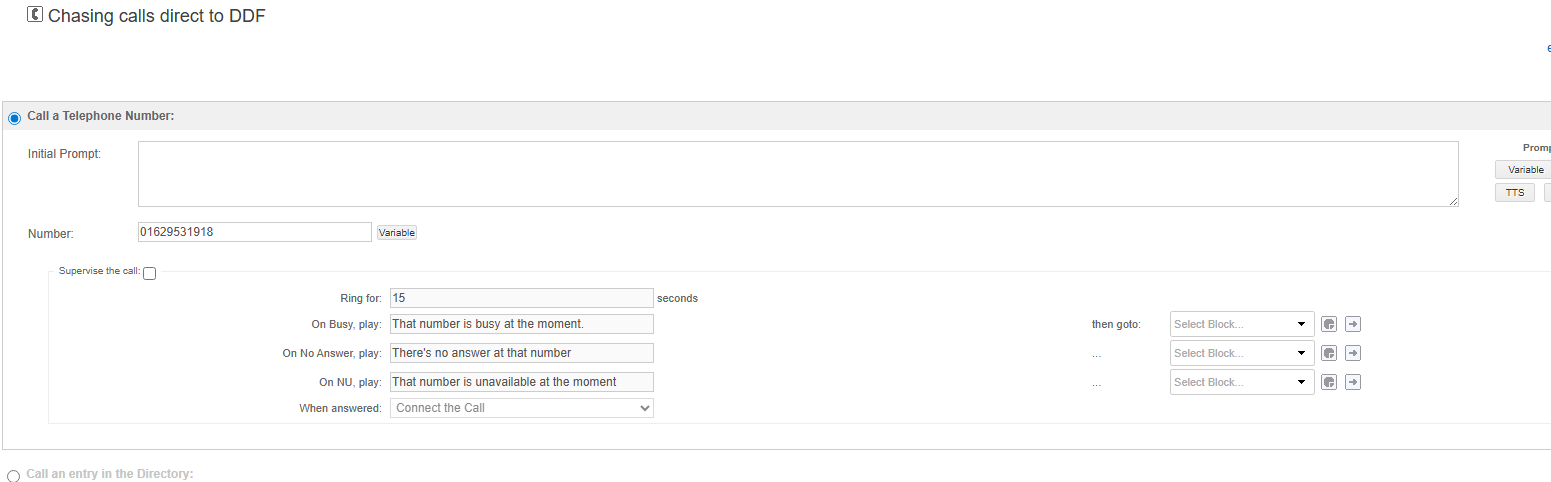Click the block icon in the On NU row

coord(1328,382)
